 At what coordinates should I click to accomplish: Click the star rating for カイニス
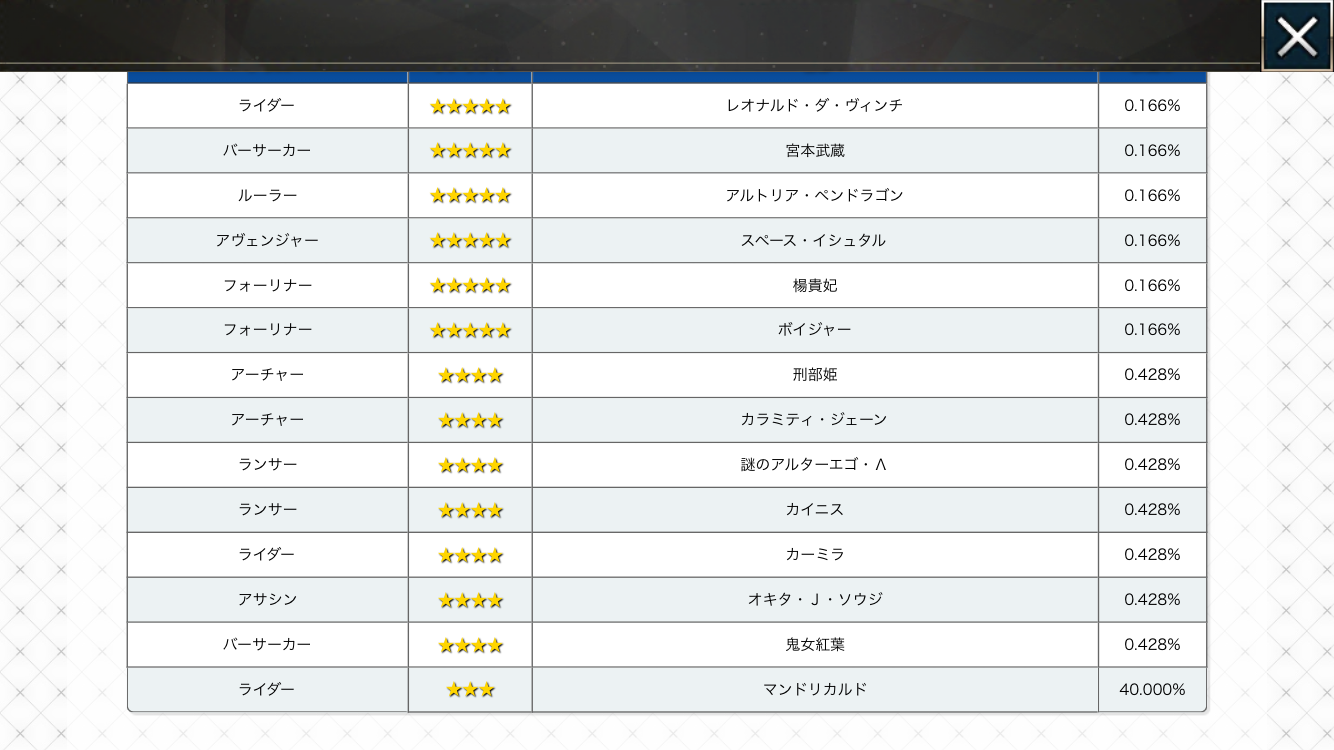pyautogui.click(x=470, y=511)
